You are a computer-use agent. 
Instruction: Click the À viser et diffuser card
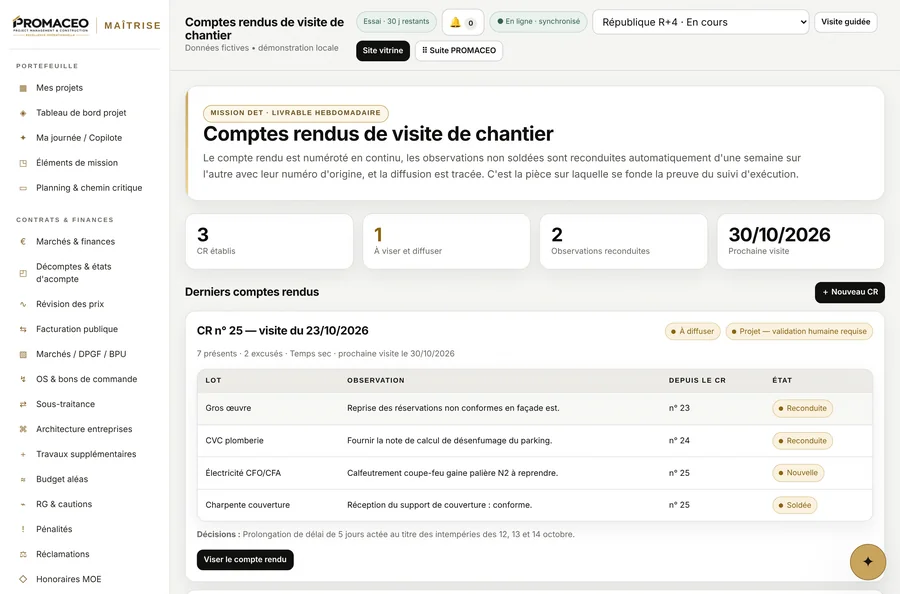pyautogui.click(x=446, y=242)
